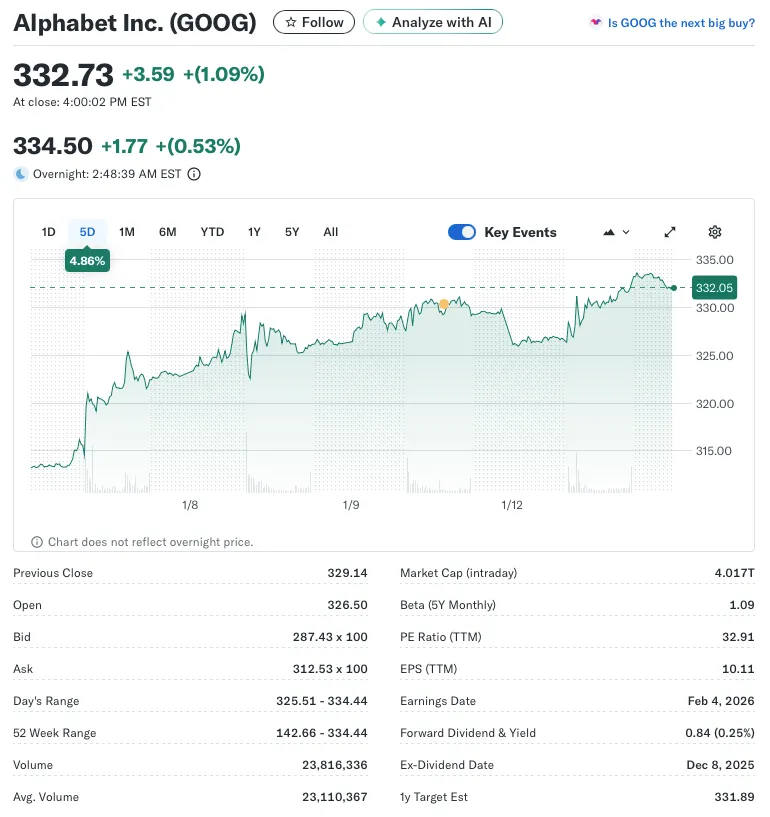Image resolution: width=770 pixels, height=817 pixels.
Task: Show the 5Y chart range
Action: (x=292, y=232)
